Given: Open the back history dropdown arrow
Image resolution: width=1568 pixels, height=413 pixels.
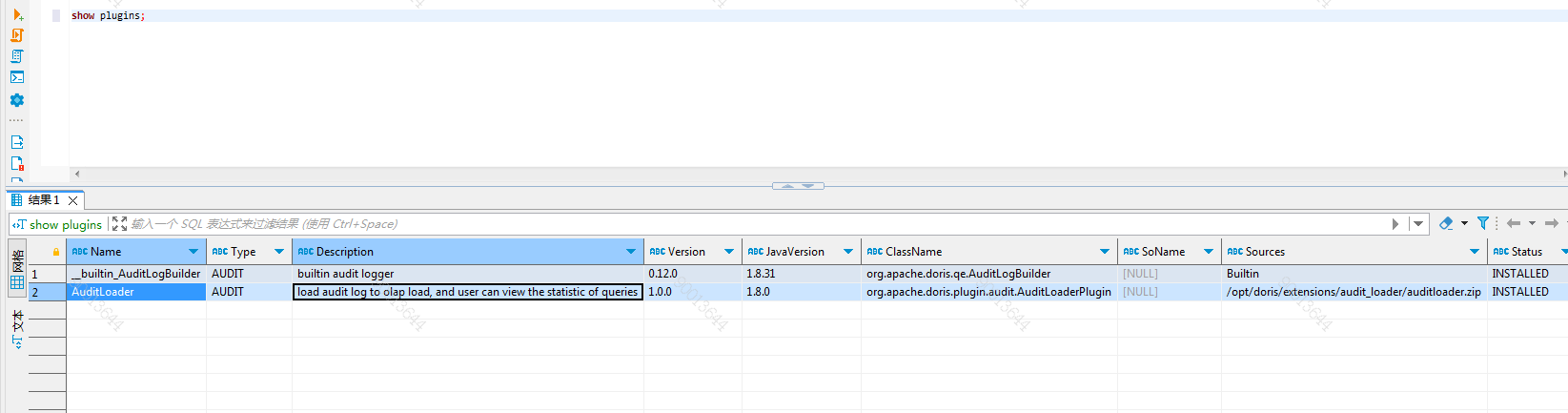Looking at the screenshot, I should tap(1532, 223).
